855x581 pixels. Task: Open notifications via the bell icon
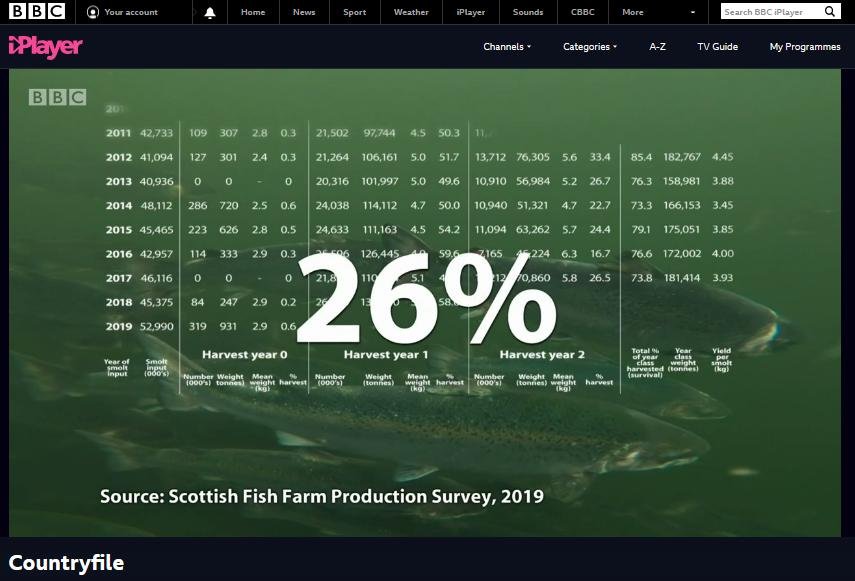point(210,12)
